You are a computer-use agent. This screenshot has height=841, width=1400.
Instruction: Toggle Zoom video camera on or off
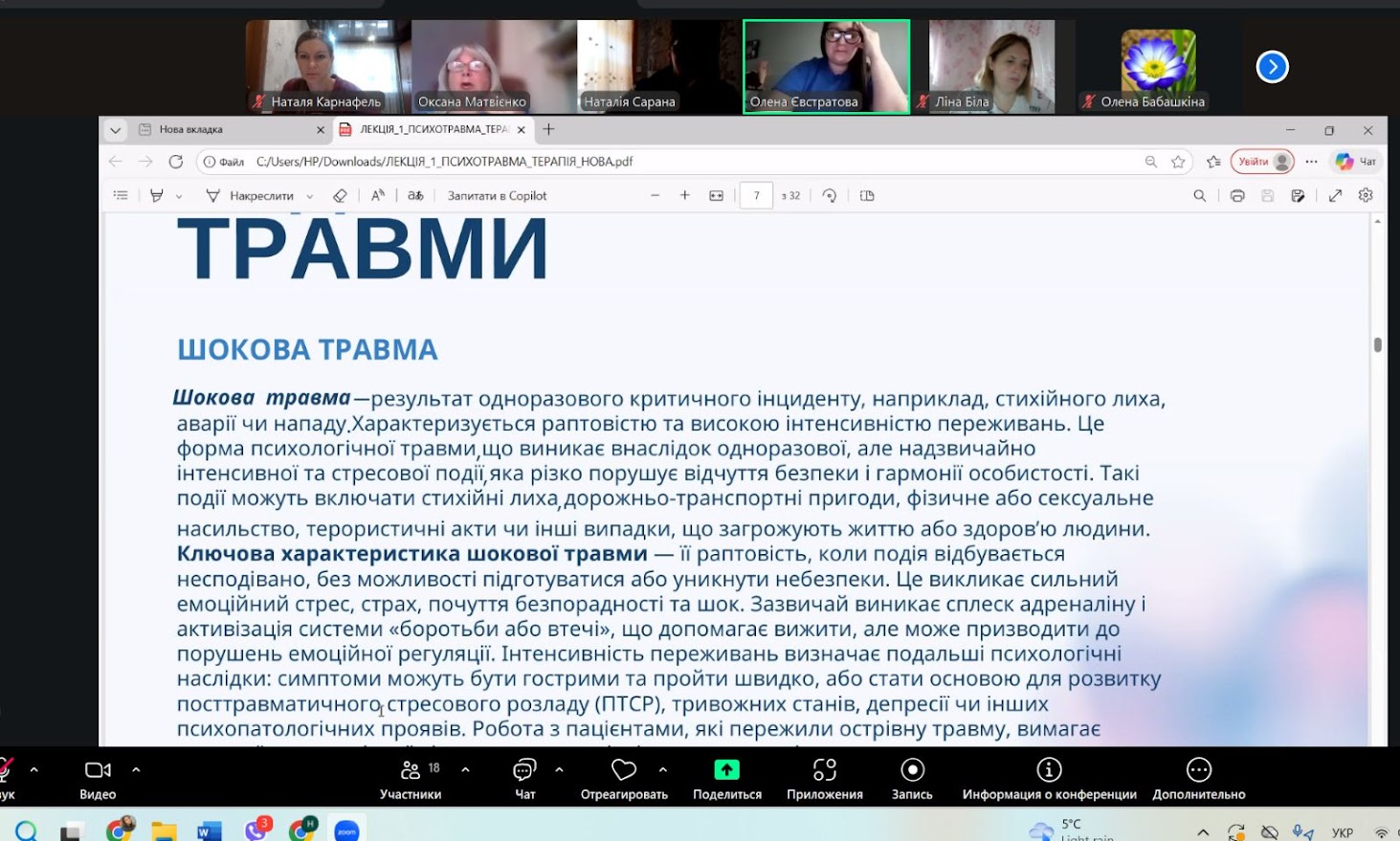coord(98,771)
